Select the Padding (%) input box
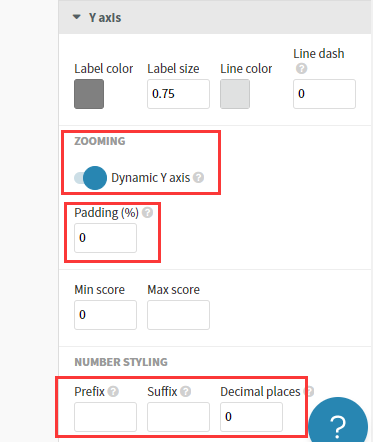This screenshot has height=442, width=373. (105, 238)
